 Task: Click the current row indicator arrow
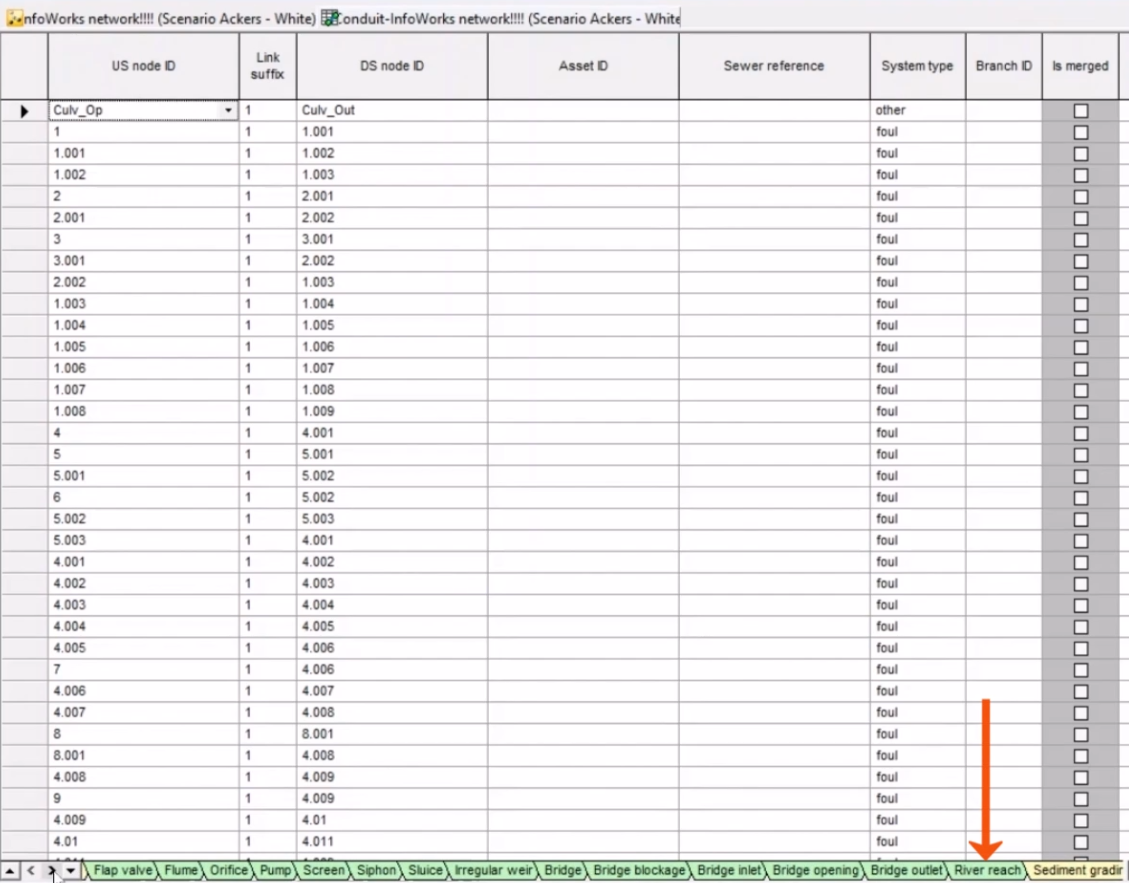click(24, 111)
